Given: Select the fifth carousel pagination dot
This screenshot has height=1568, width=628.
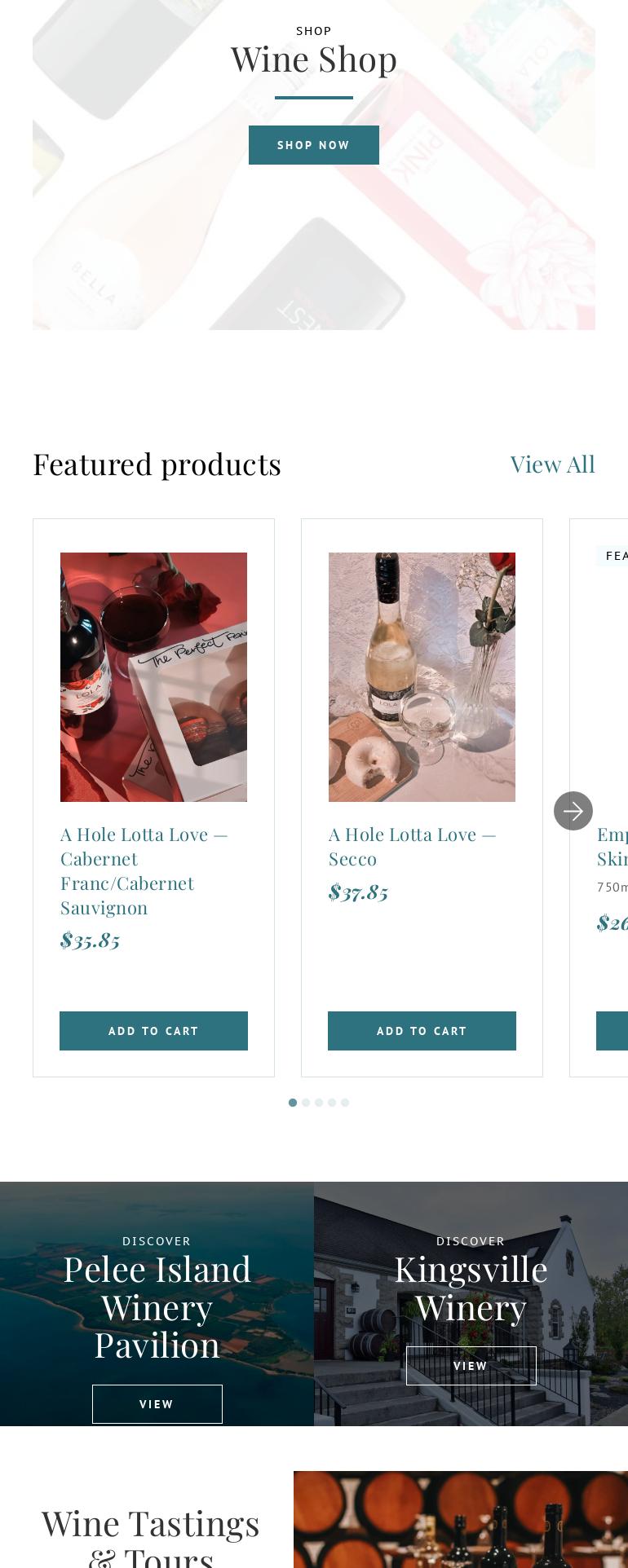Looking at the screenshot, I should (x=345, y=1103).
